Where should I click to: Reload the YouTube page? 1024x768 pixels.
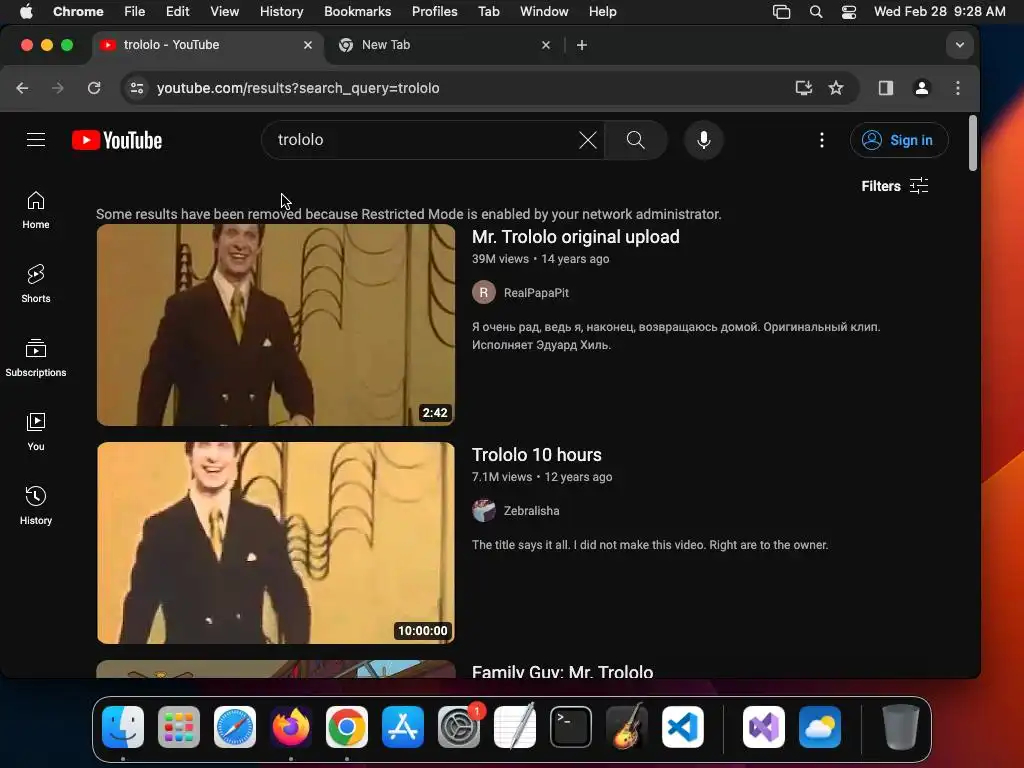point(94,88)
